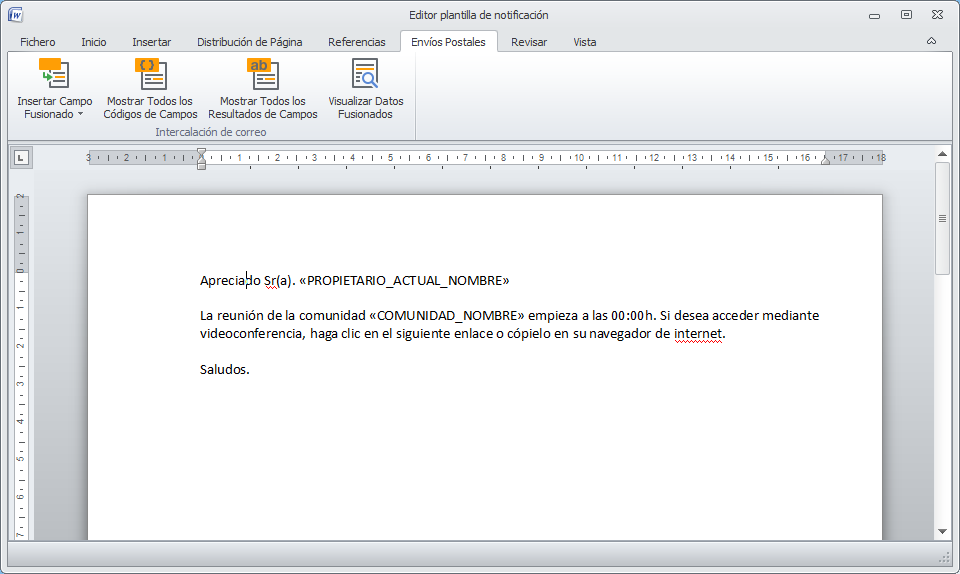The width and height of the screenshot is (960, 574).
Task: Switch to the Inicio tab
Action: click(x=94, y=42)
